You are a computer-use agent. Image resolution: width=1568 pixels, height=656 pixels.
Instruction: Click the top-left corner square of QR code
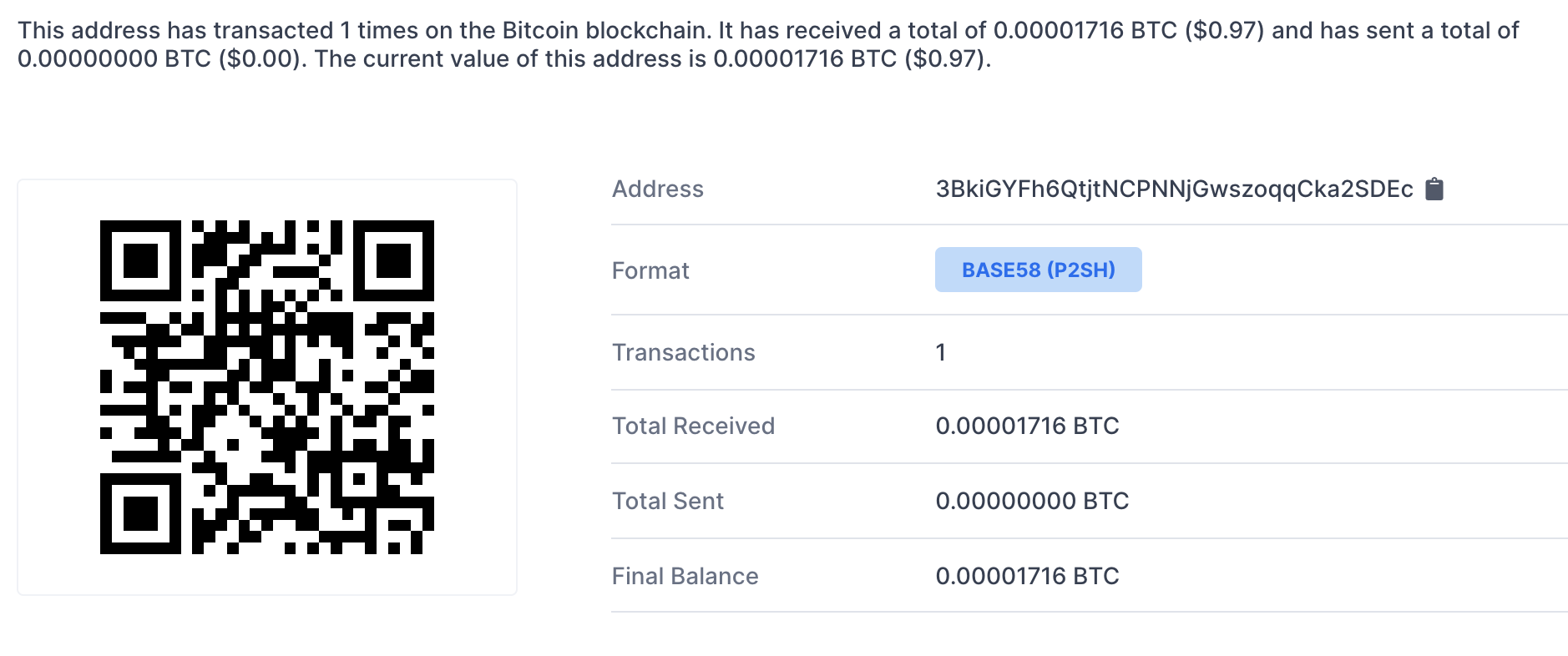tap(140, 260)
